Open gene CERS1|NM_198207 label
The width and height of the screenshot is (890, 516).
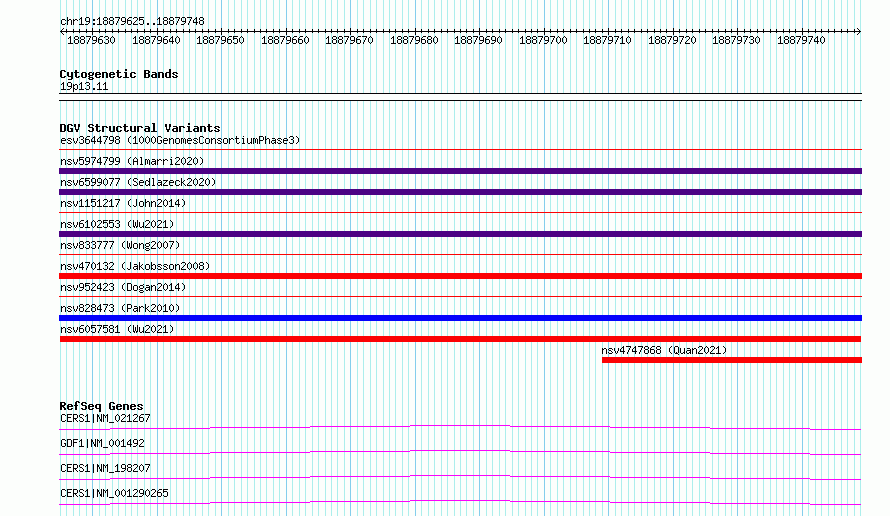[105, 468]
